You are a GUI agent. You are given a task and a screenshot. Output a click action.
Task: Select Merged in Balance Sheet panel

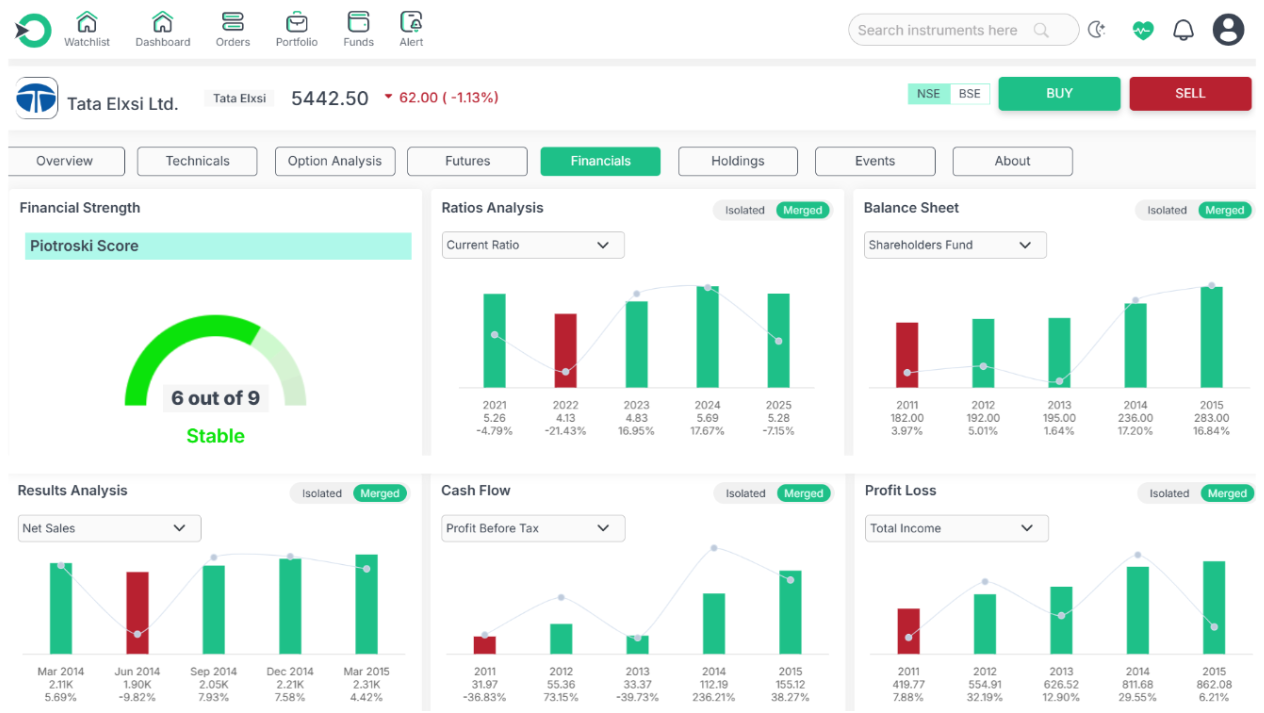coord(1224,210)
